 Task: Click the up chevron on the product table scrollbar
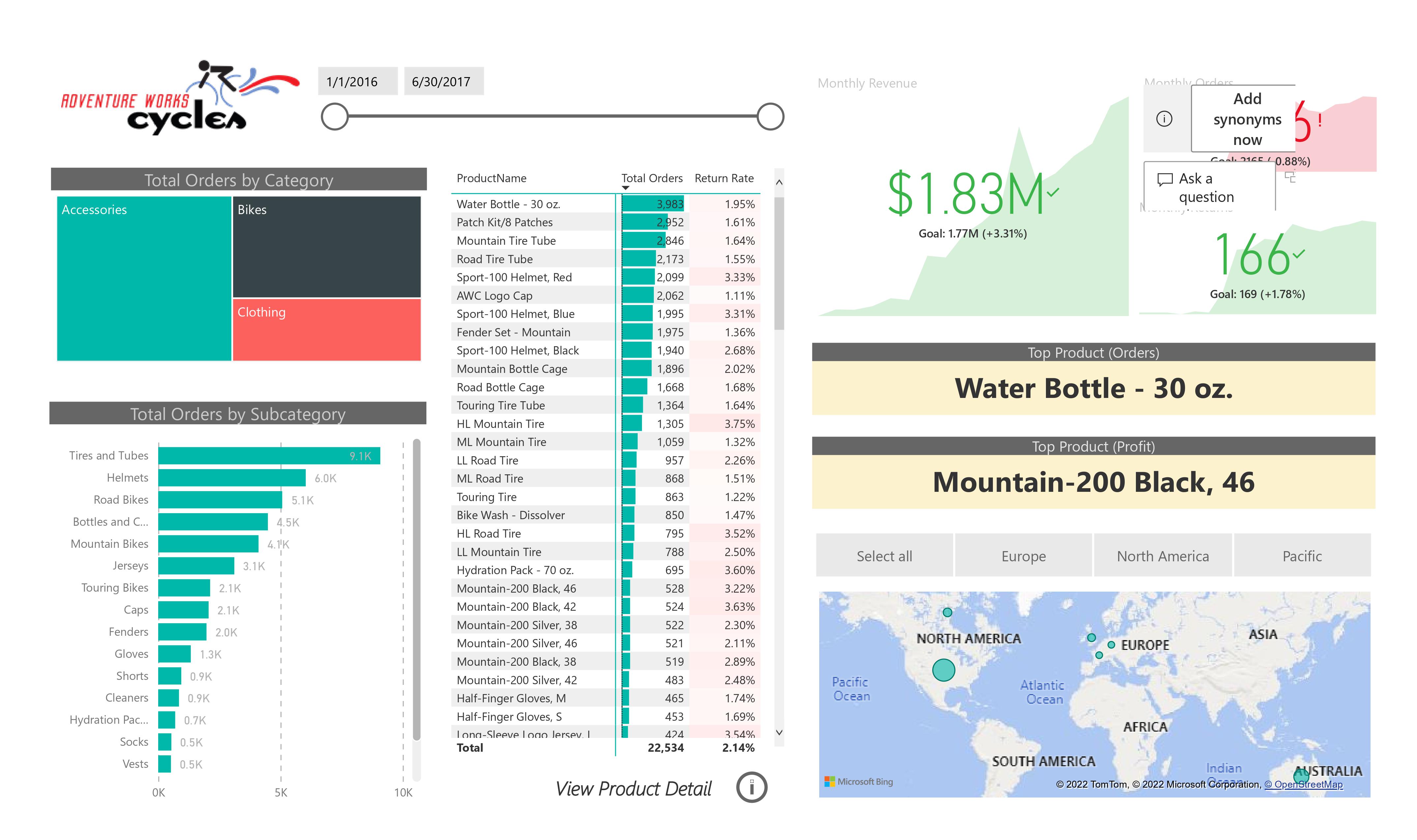pos(778,182)
